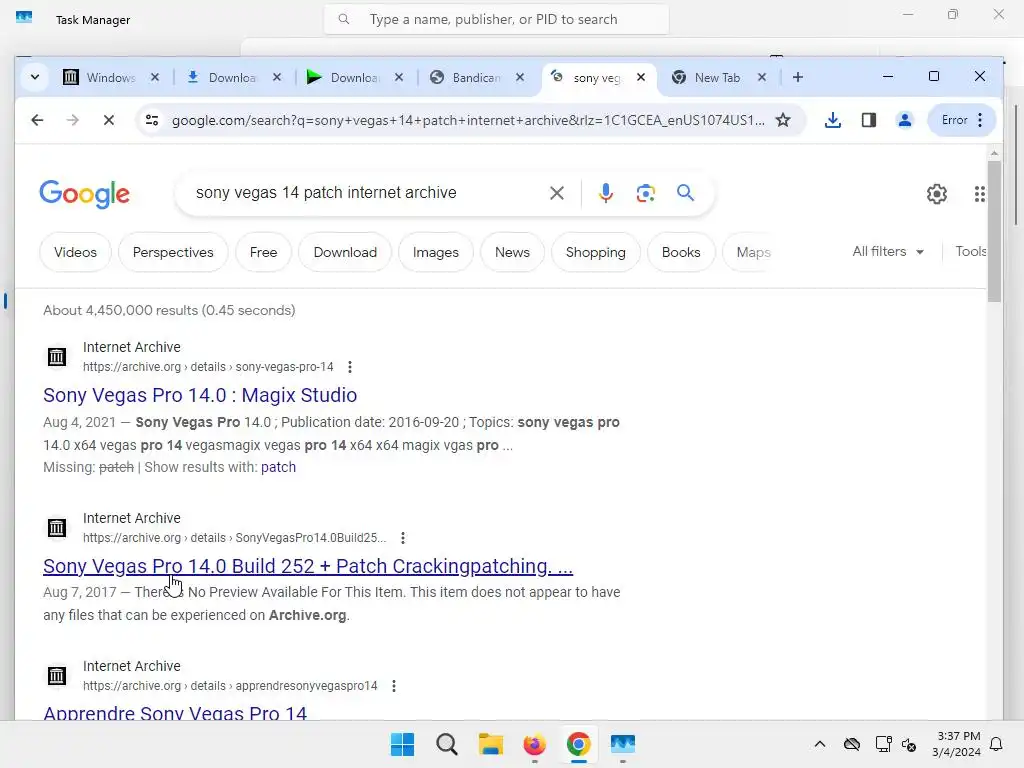Image resolution: width=1024 pixels, height=768 pixels.
Task: Open taskbar clock showing 3:37 PM
Action: coord(957,744)
